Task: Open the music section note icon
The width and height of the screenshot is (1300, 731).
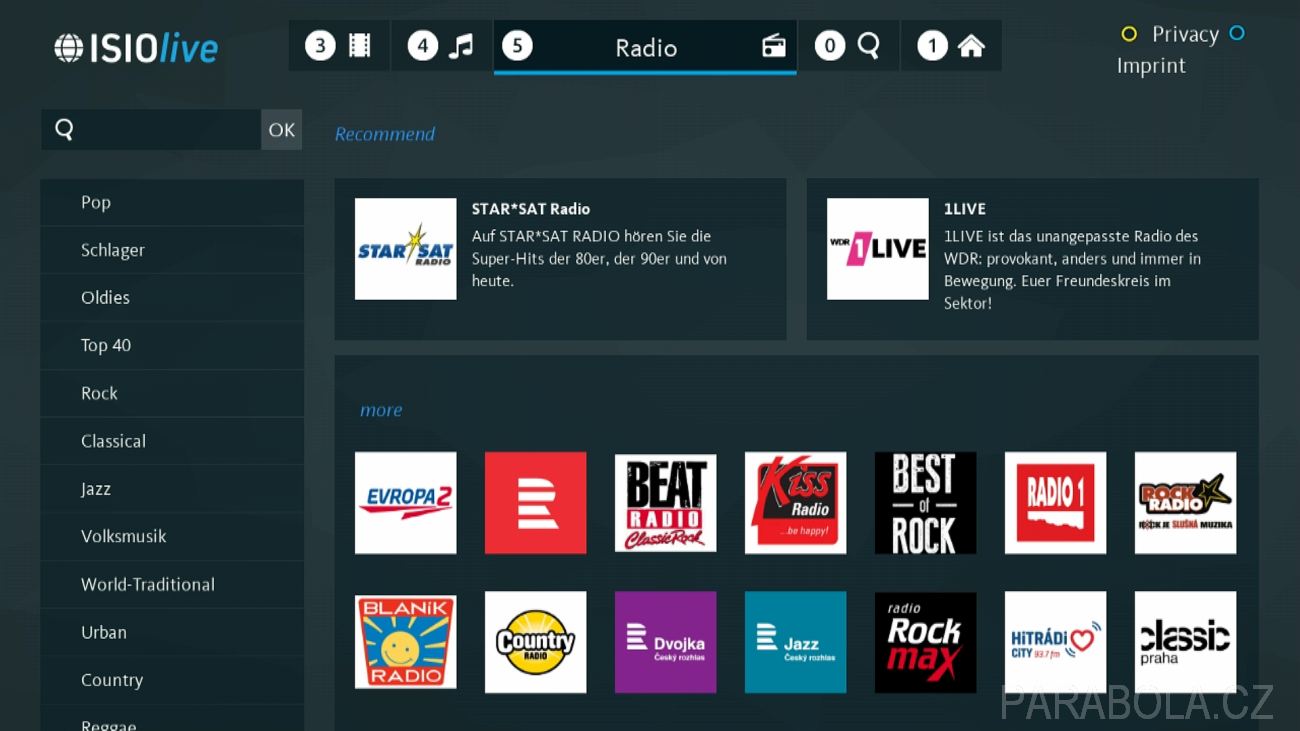Action: point(461,45)
